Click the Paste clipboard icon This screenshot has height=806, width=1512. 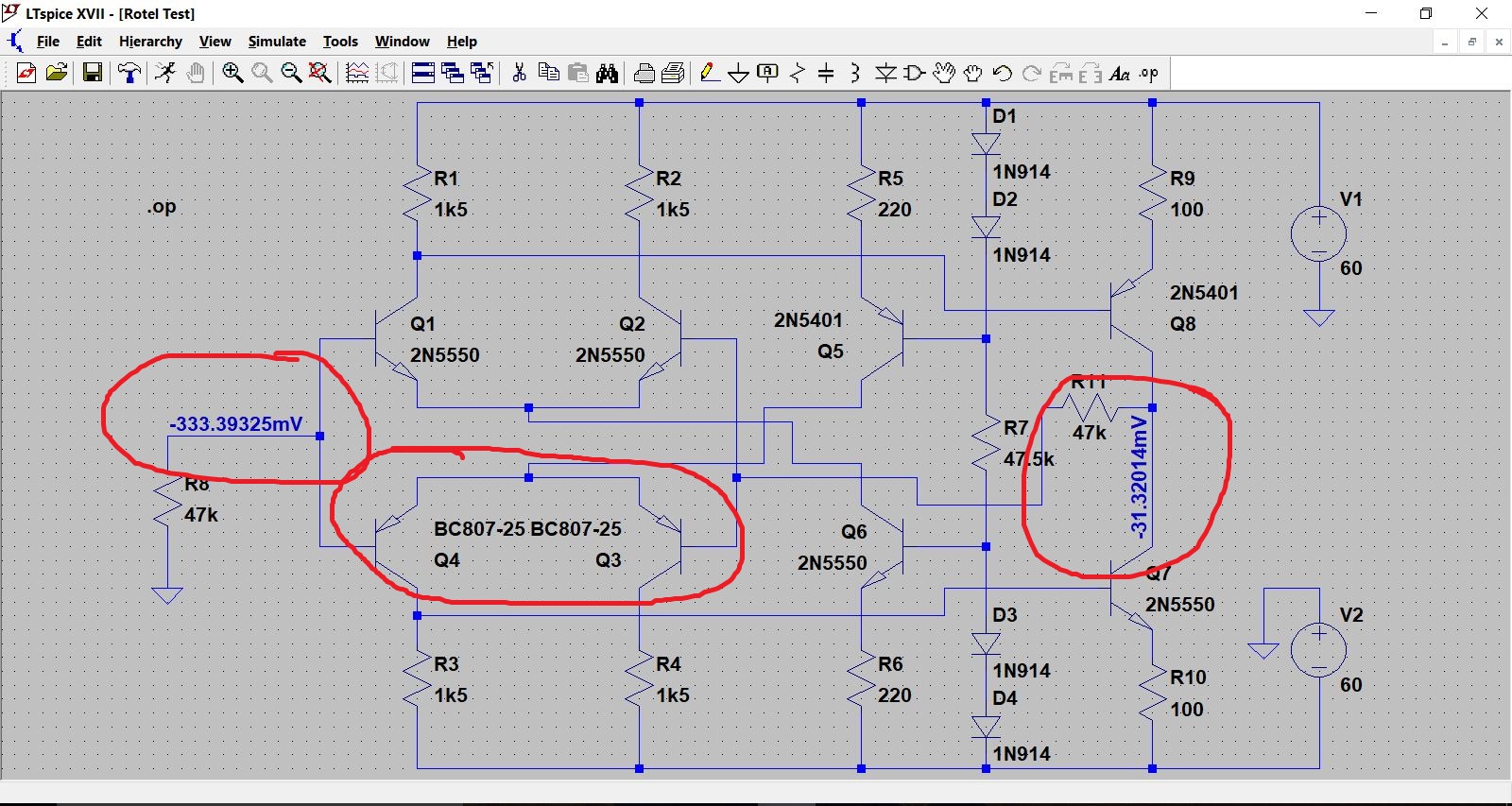(x=578, y=73)
